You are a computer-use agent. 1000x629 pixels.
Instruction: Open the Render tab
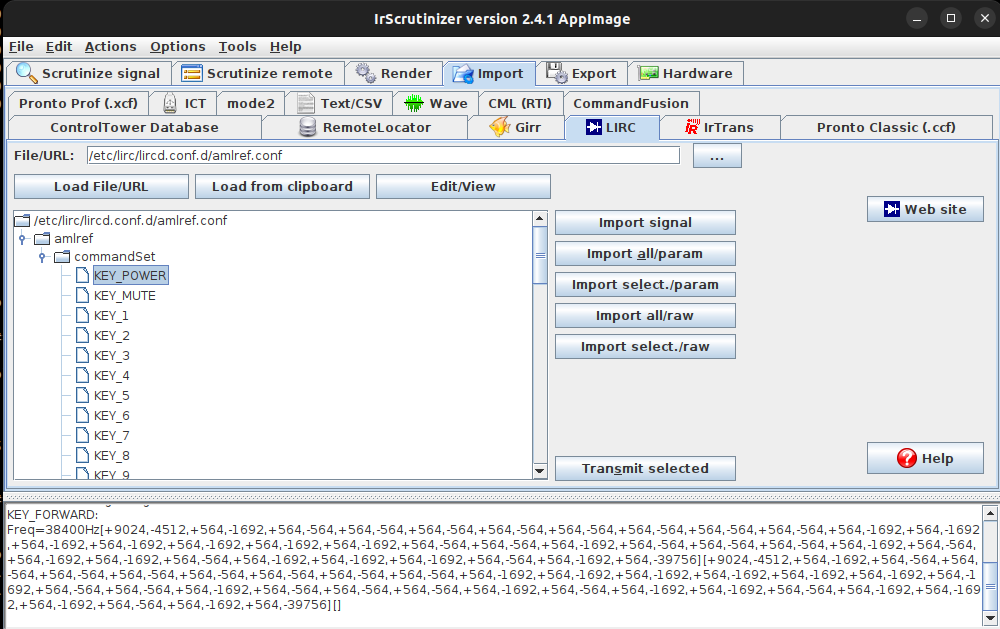(394, 73)
